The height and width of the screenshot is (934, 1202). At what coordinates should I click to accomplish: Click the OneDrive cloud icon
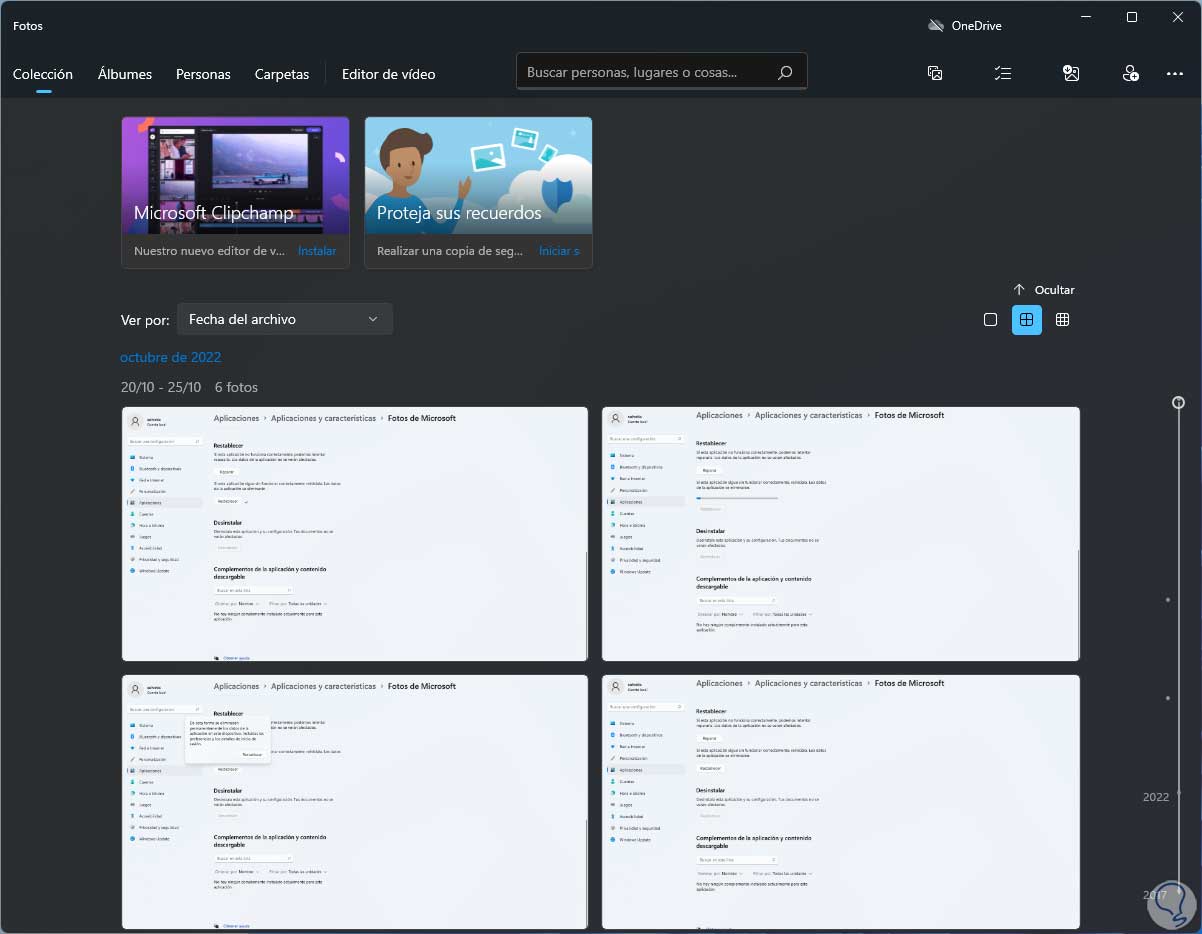[x=936, y=26]
